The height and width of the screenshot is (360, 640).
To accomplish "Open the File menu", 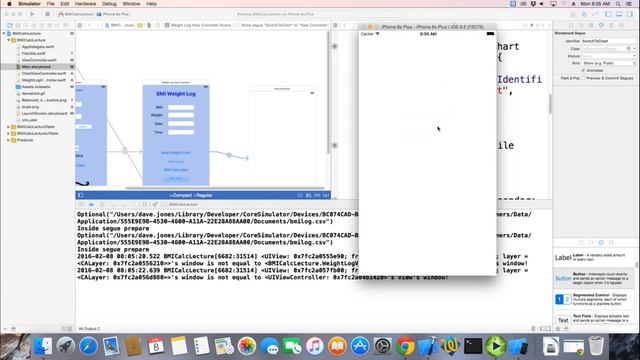I will 51,4.
